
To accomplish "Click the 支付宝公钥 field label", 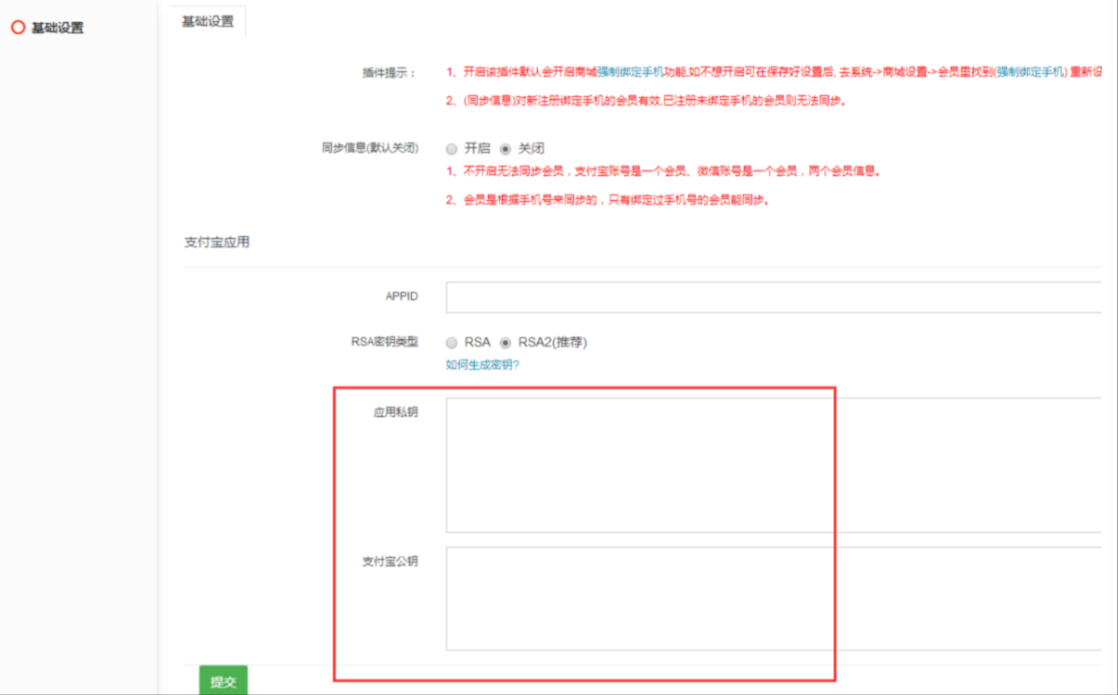I will (390, 561).
